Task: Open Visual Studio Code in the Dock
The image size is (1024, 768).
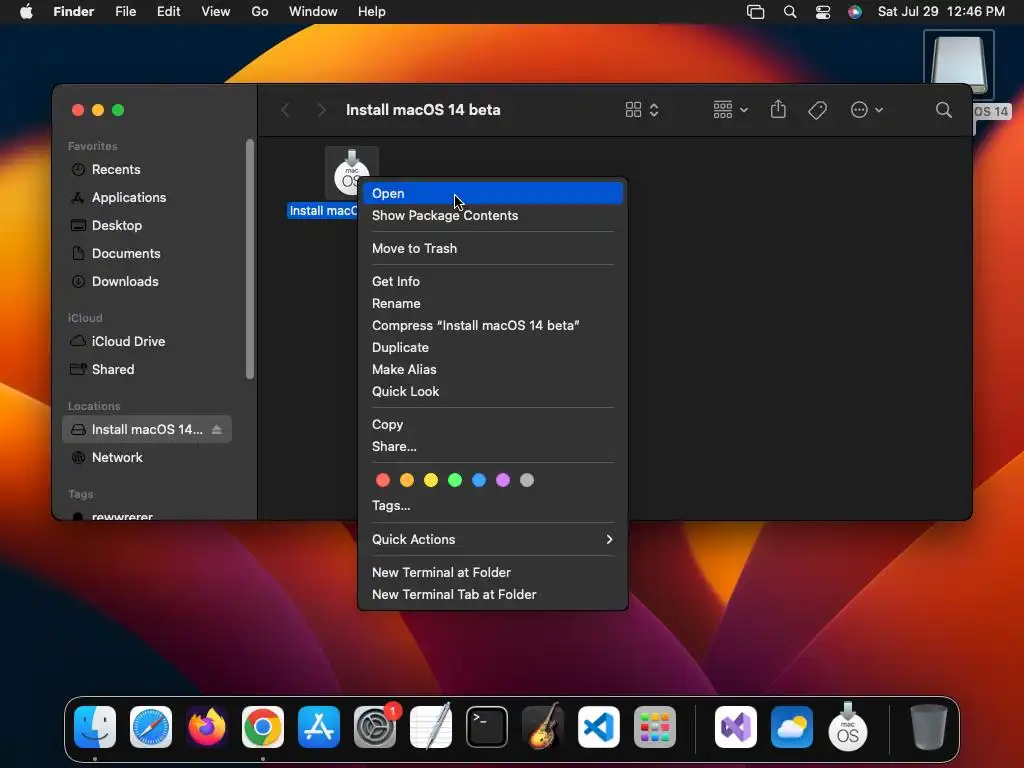Action: tap(599, 727)
